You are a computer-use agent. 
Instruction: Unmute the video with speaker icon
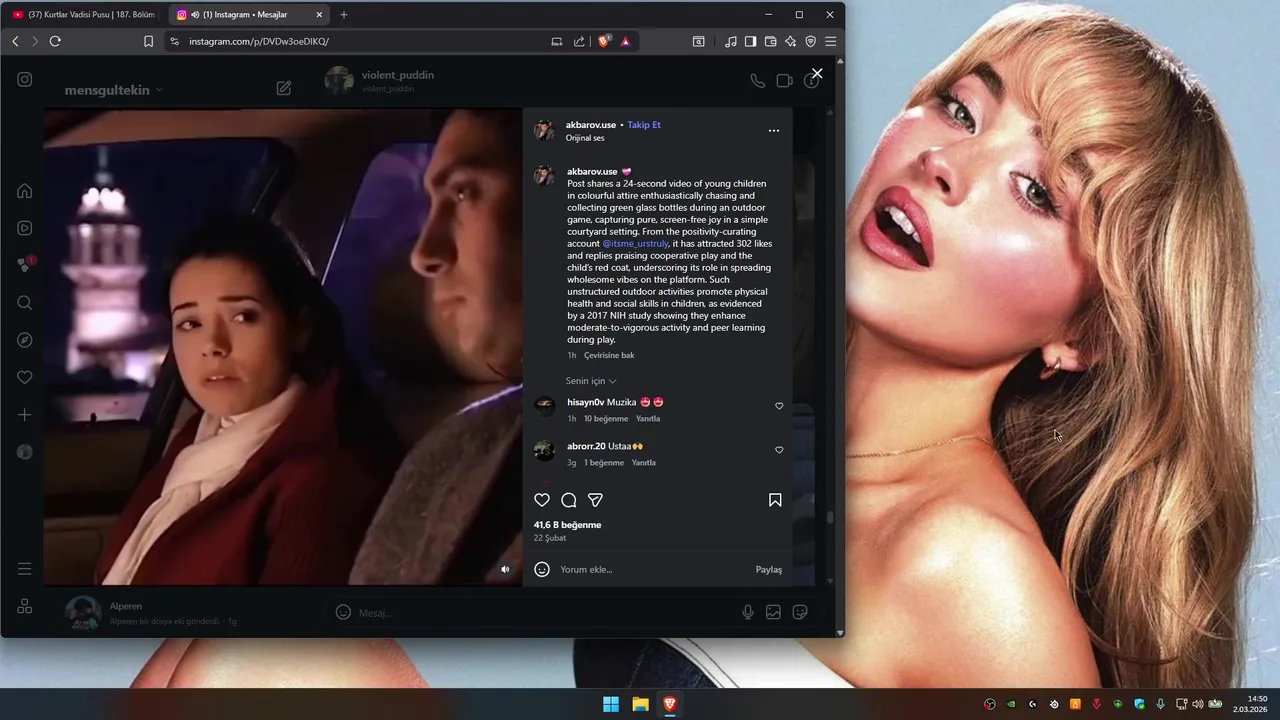[505, 569]
